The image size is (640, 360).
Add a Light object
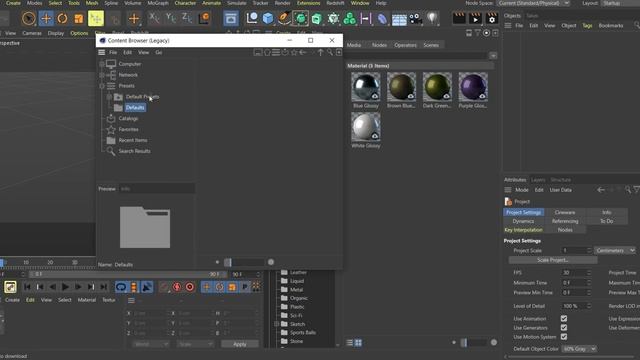pyautogui.click(x=432, y=18)
